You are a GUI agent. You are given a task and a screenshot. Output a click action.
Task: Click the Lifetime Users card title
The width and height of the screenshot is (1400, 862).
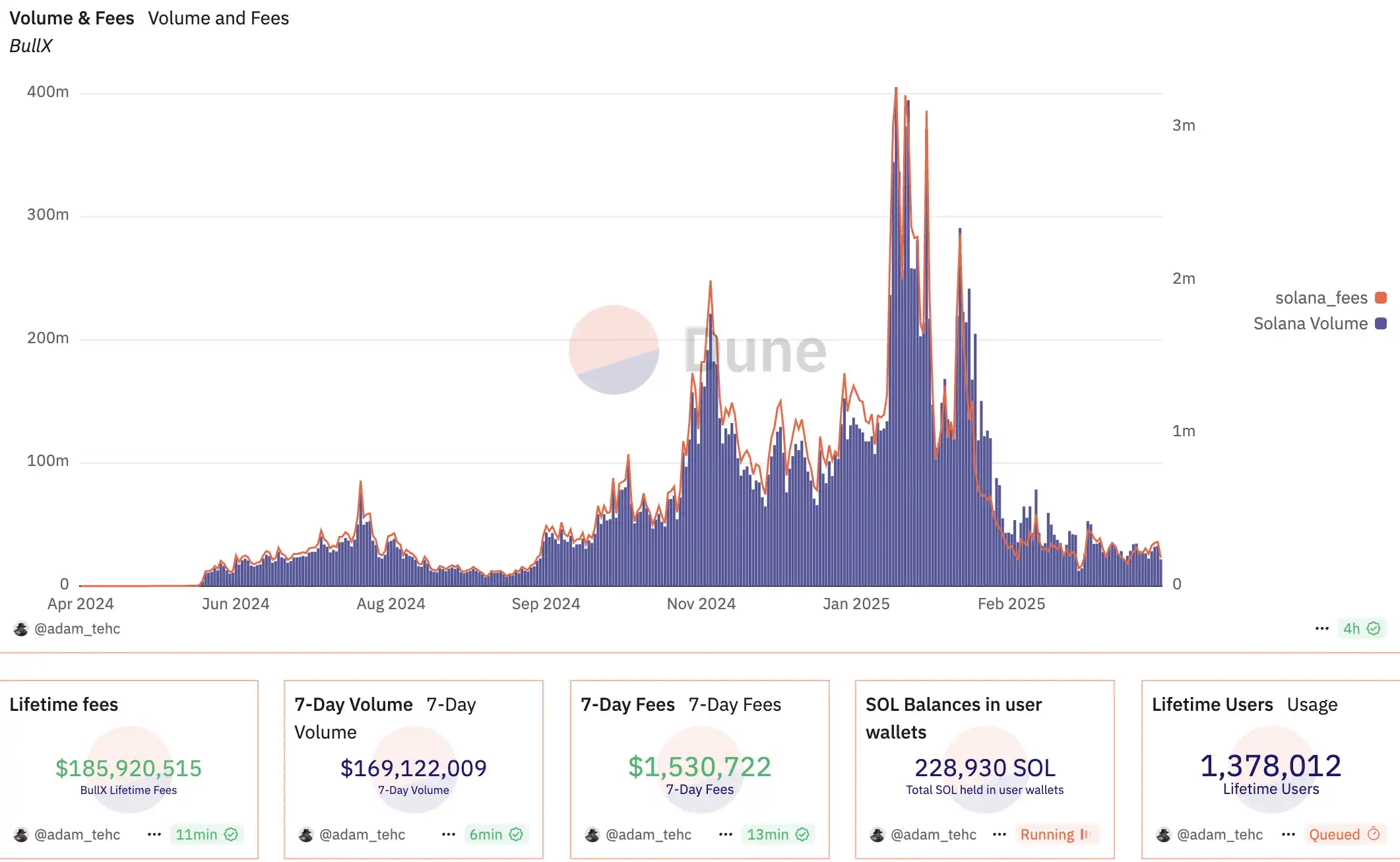click(x=1212, y=704)
